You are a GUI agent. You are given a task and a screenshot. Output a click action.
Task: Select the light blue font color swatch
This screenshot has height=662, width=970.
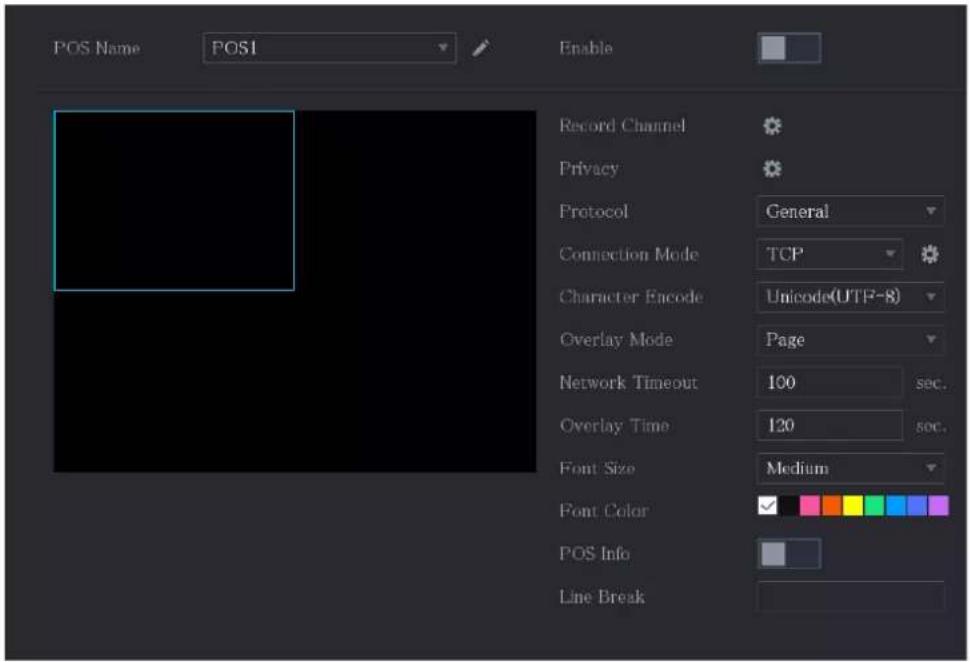coord(895,506)
